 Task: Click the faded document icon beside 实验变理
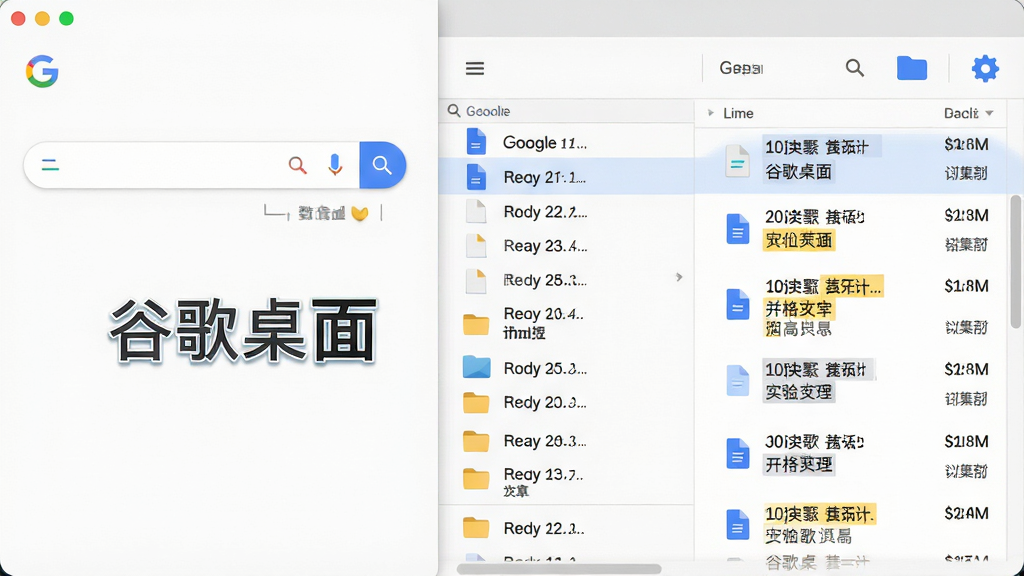[x=738, y=381]
